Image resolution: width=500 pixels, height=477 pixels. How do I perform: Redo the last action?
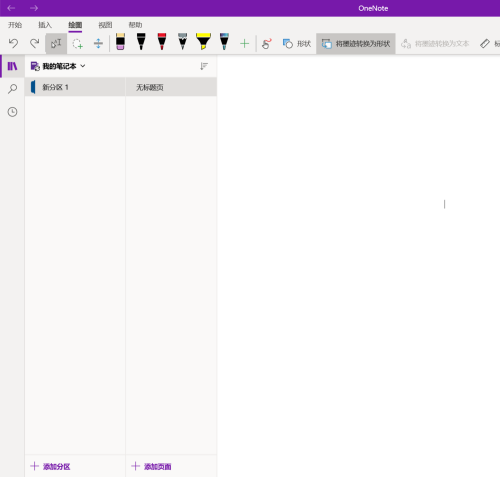(x=34, y=43)
